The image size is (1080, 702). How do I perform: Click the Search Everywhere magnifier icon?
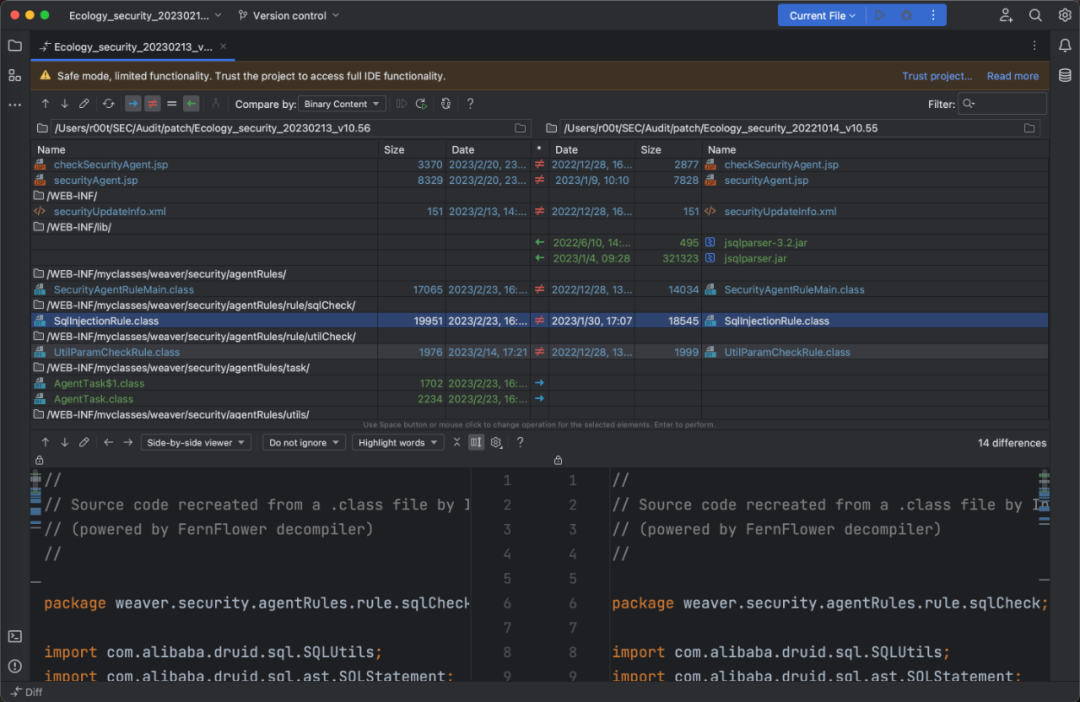pyautogui.click(x=1036, y=15)
